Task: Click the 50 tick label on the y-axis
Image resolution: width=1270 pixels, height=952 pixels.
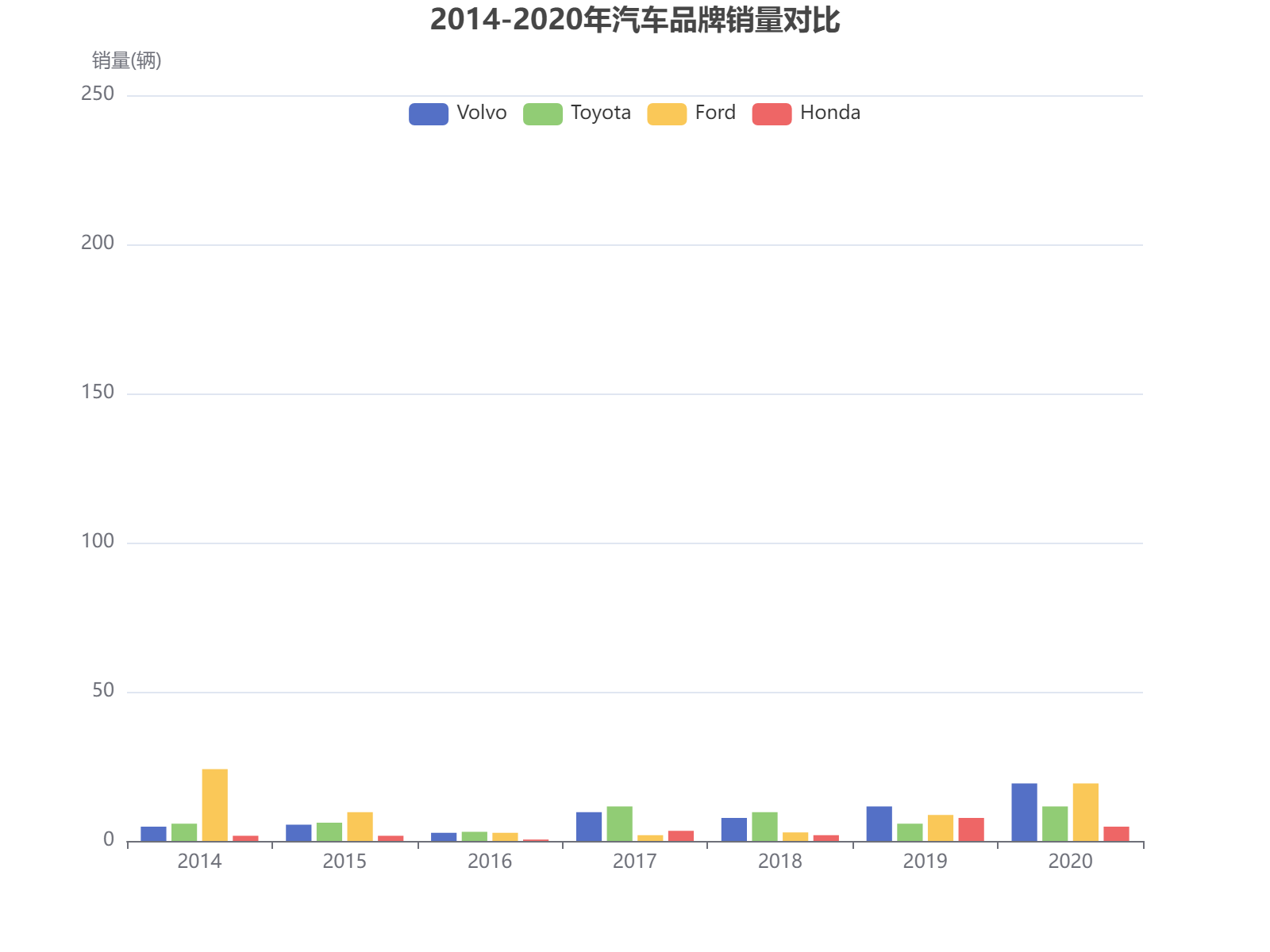Action: (102, 690)
